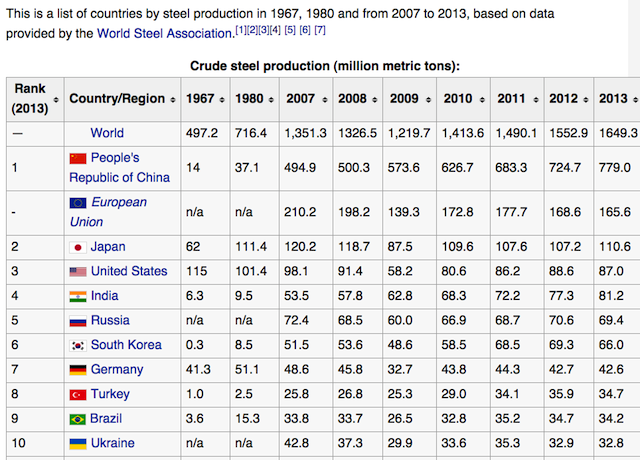640x460 pixels.
Task: Select China 2013 value 779.0
Action: point(615,168)
